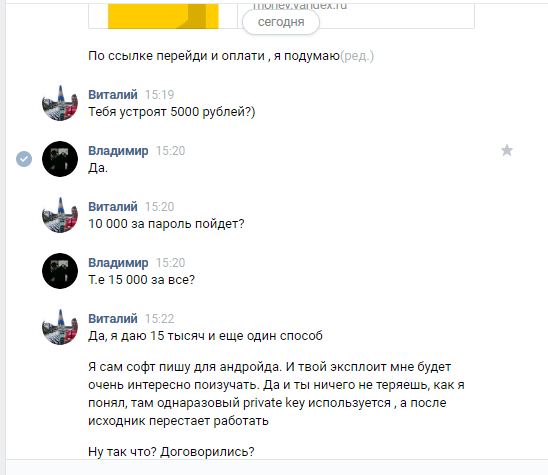Open Владимир's avatar next to "Т.е 15 000"
The image size is (548, 475).
point(60,271)
